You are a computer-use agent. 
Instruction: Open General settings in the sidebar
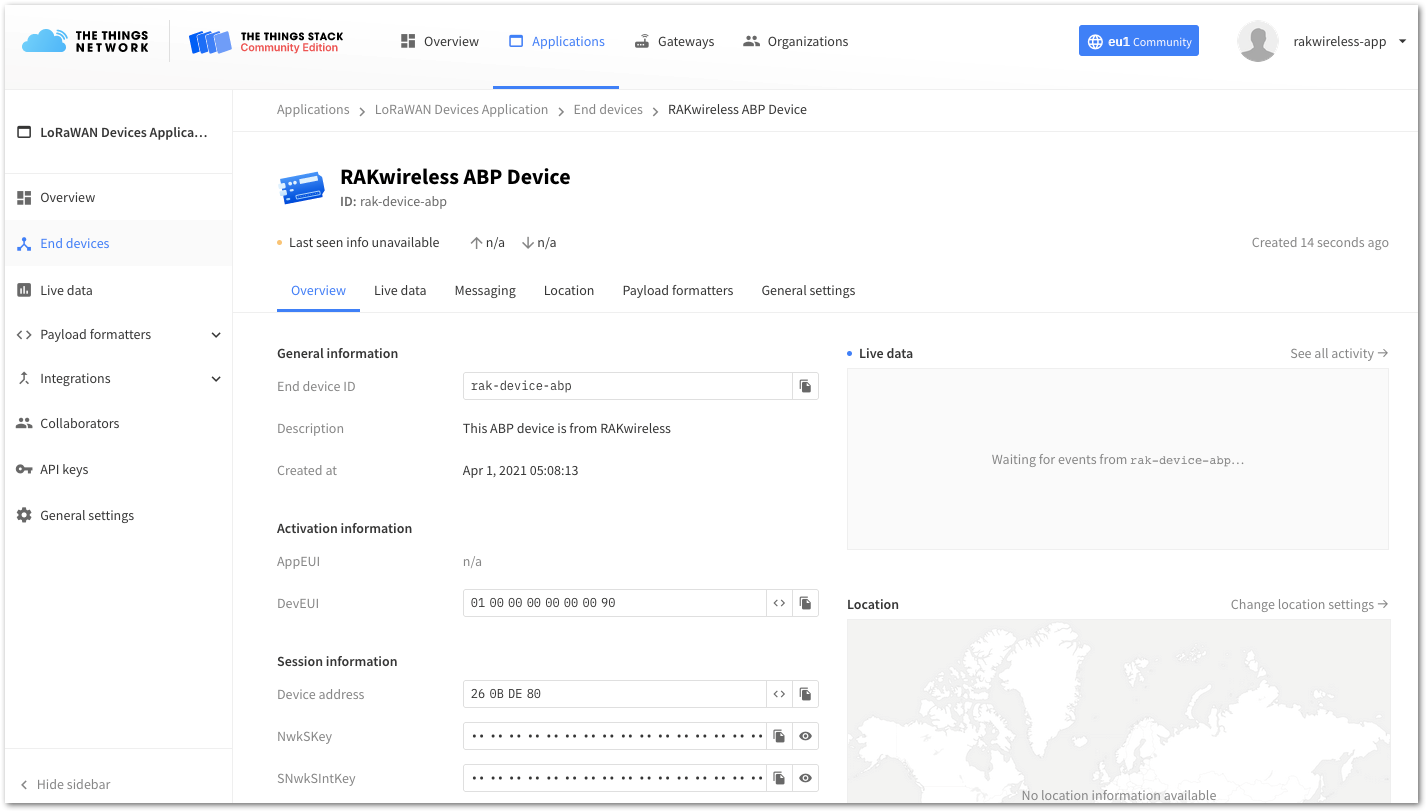118,515
